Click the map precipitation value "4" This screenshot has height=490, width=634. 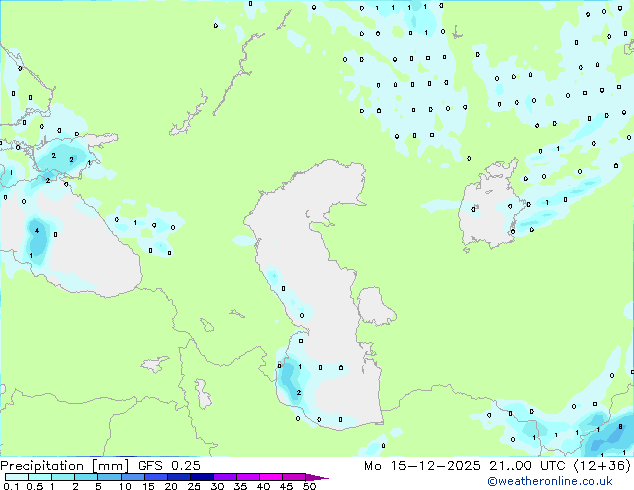point(37,230)
